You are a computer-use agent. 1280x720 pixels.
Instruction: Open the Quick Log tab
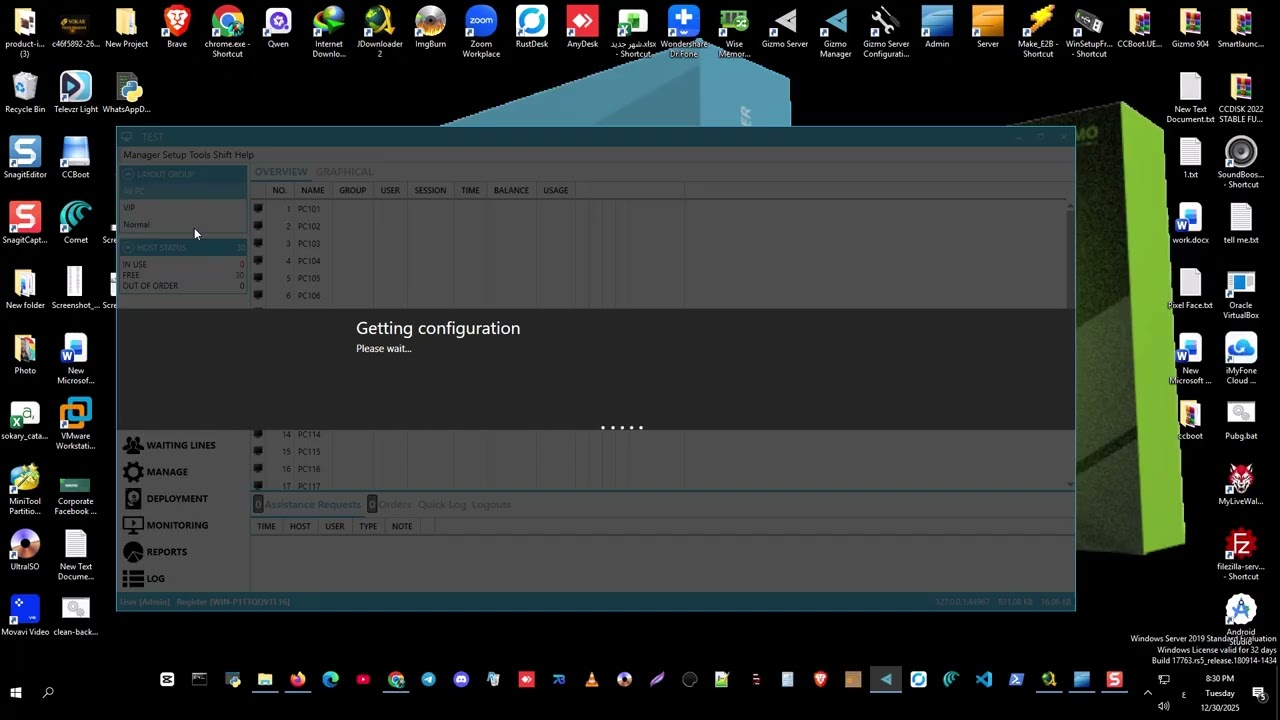click(442, 504)
